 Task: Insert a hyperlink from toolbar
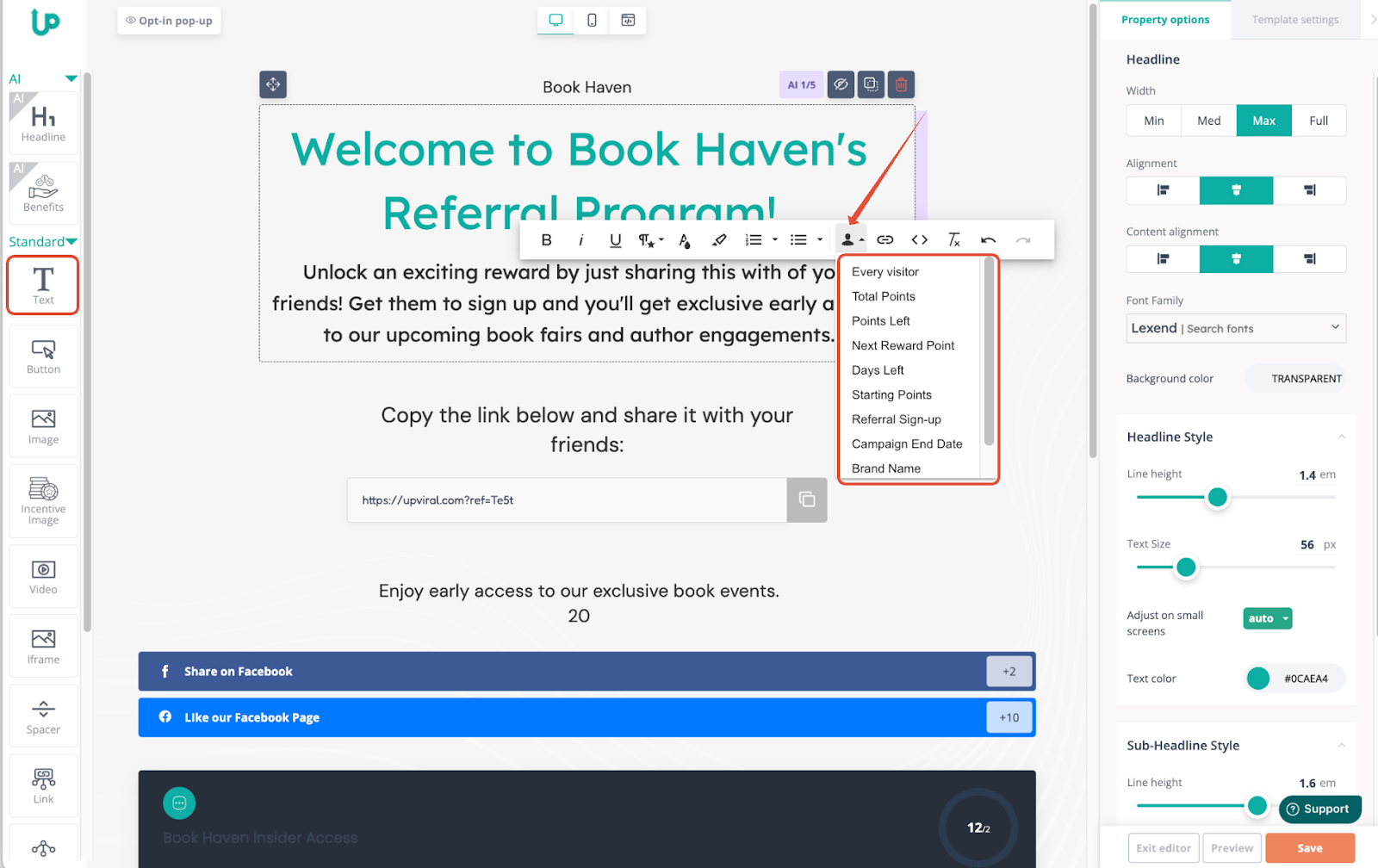[x=885, y=240]
